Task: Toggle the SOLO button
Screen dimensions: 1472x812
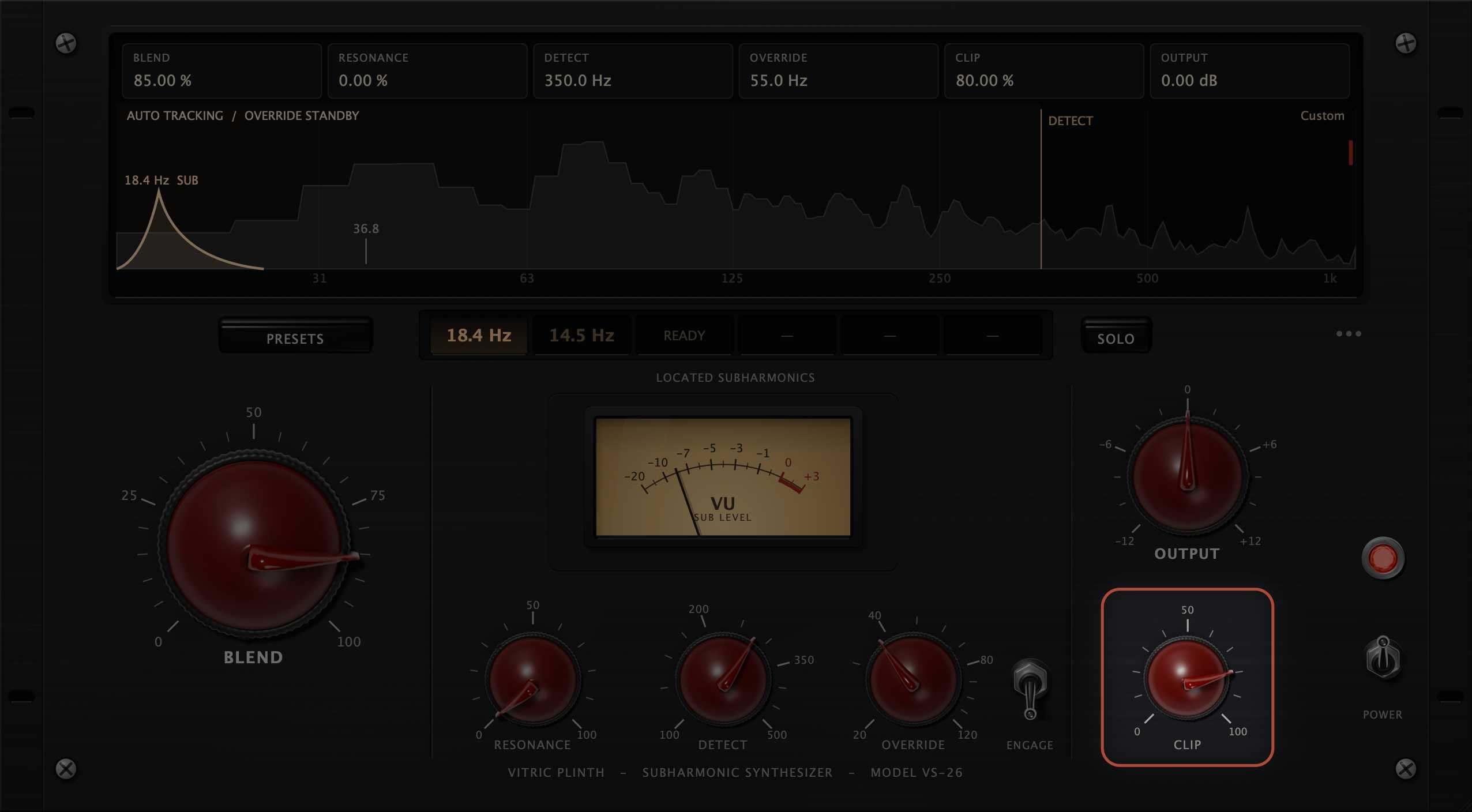Action: 1116,336
